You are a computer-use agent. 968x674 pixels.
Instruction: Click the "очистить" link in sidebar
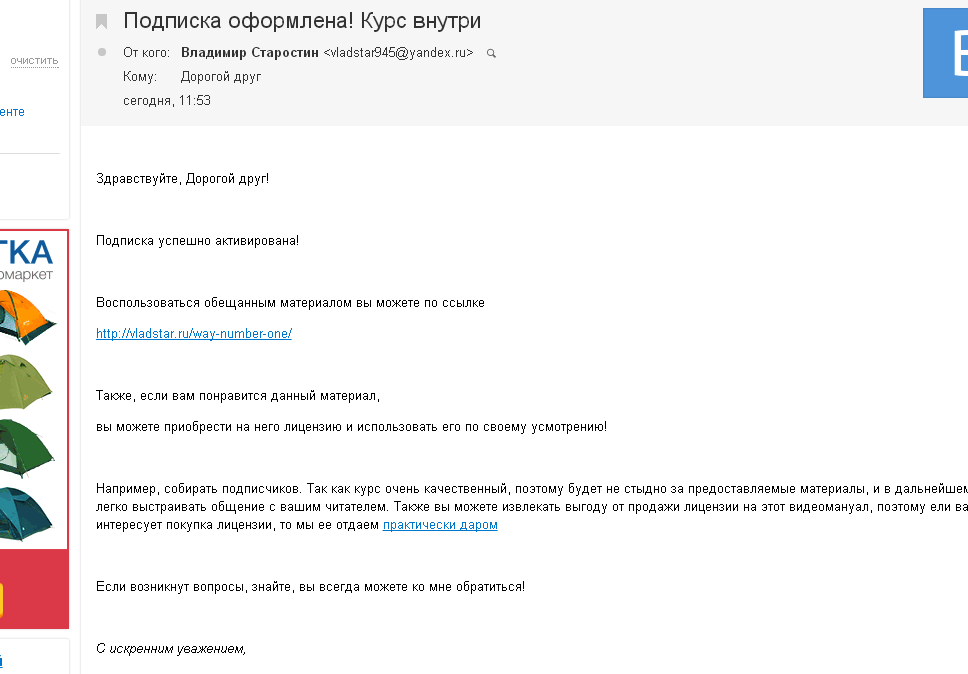34,61
